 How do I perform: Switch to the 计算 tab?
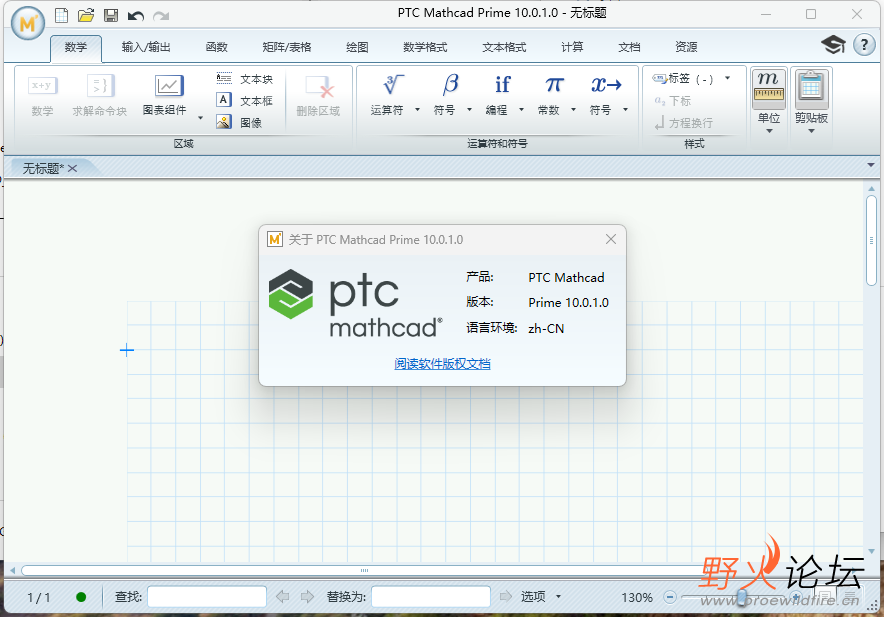click(572, 47)
